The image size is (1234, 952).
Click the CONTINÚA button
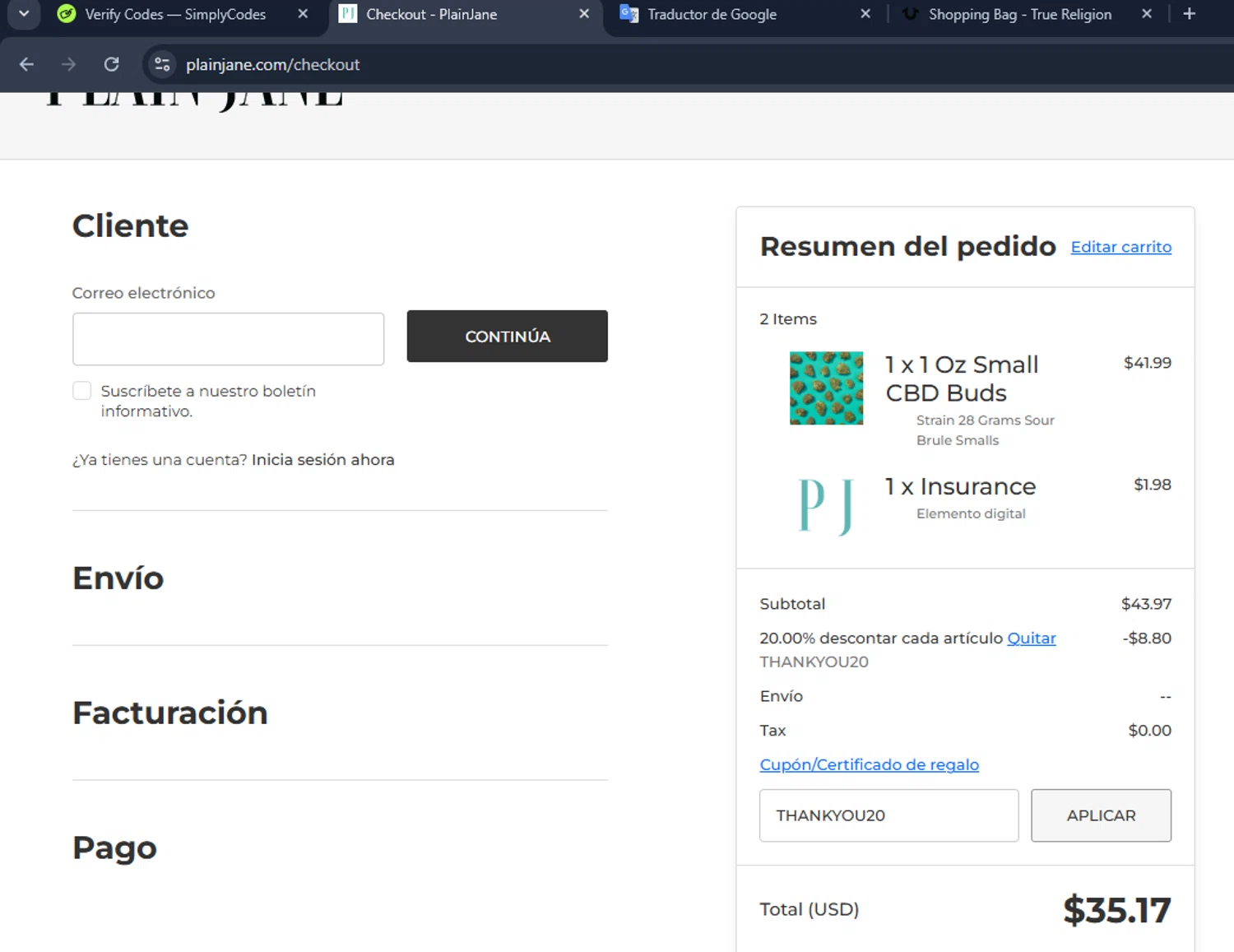507,336
